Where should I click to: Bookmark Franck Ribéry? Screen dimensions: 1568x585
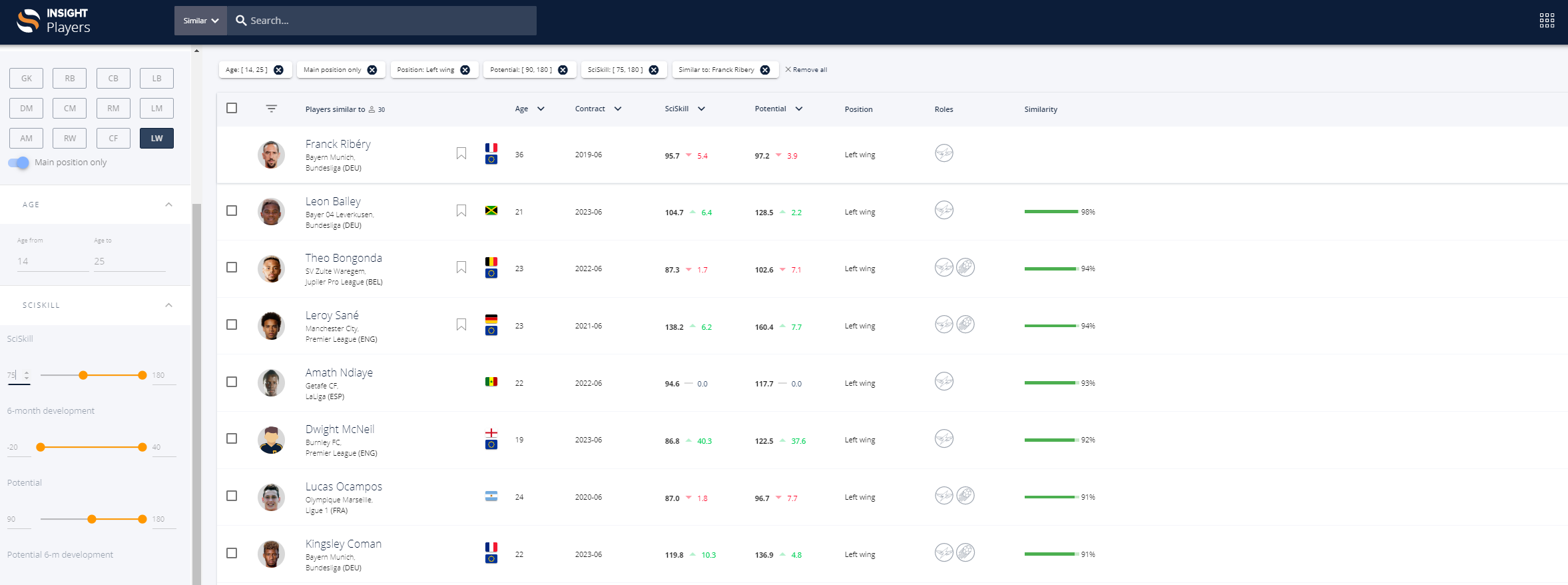tap(461, 154)
